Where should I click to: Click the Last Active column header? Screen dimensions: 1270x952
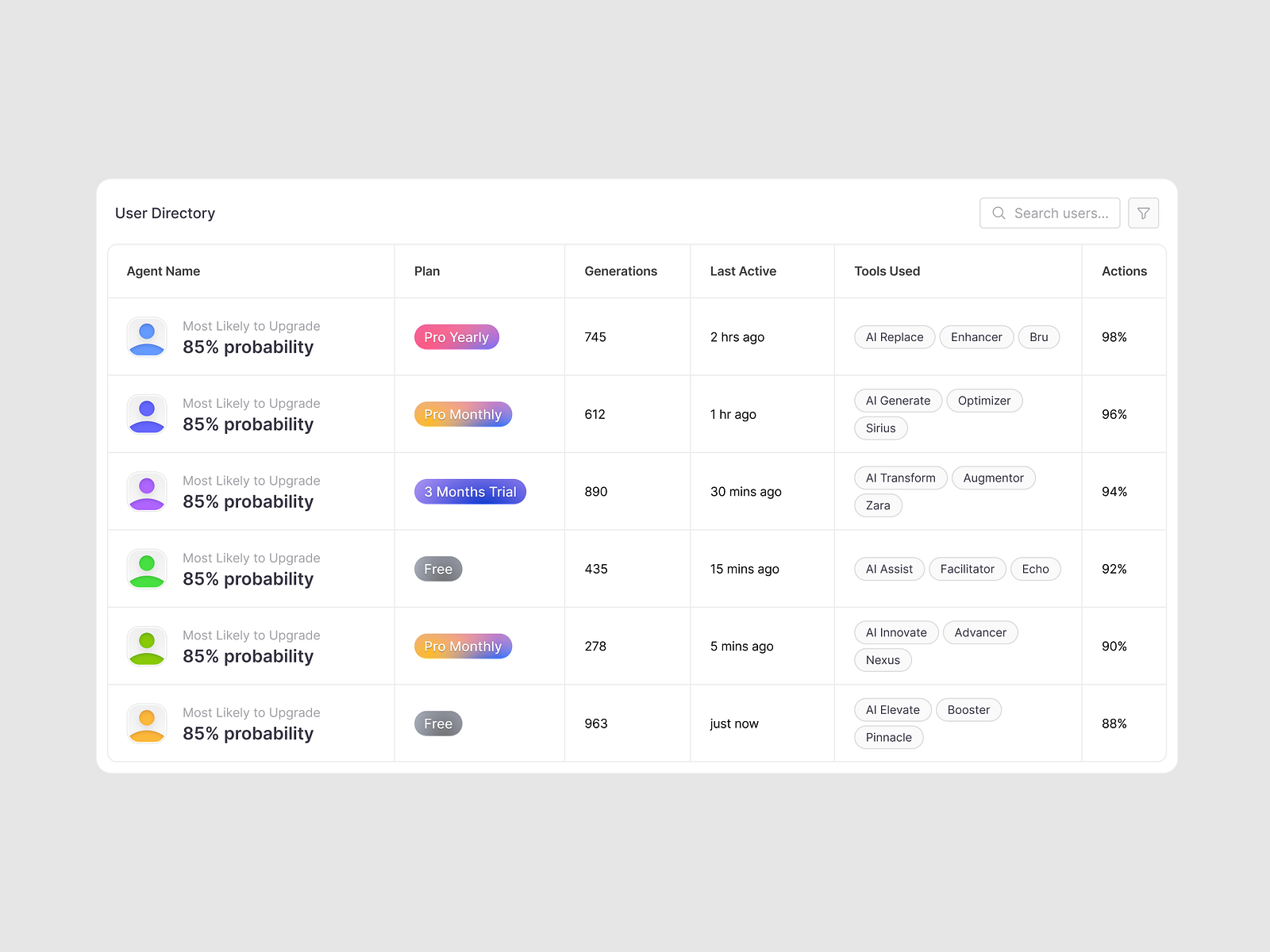point(743,271)
